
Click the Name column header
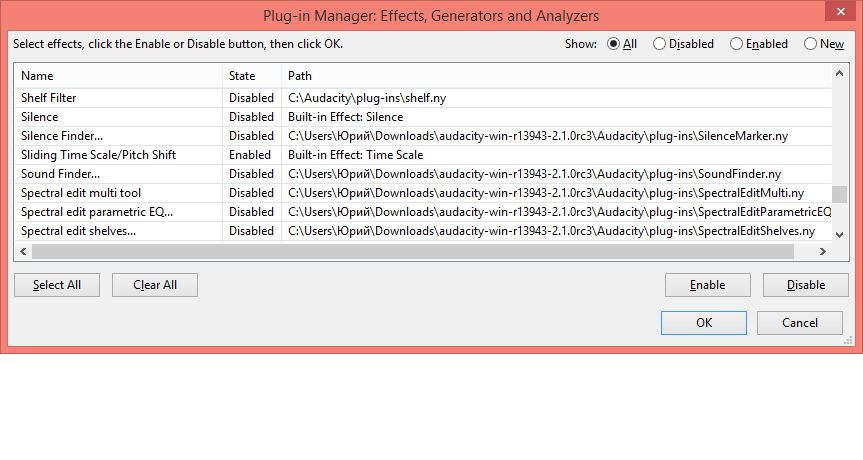118,76
